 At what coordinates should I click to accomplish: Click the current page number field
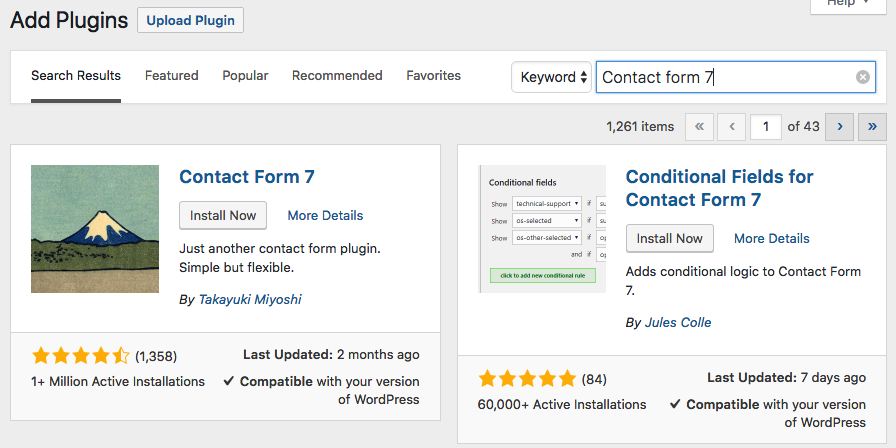point(766,127)
